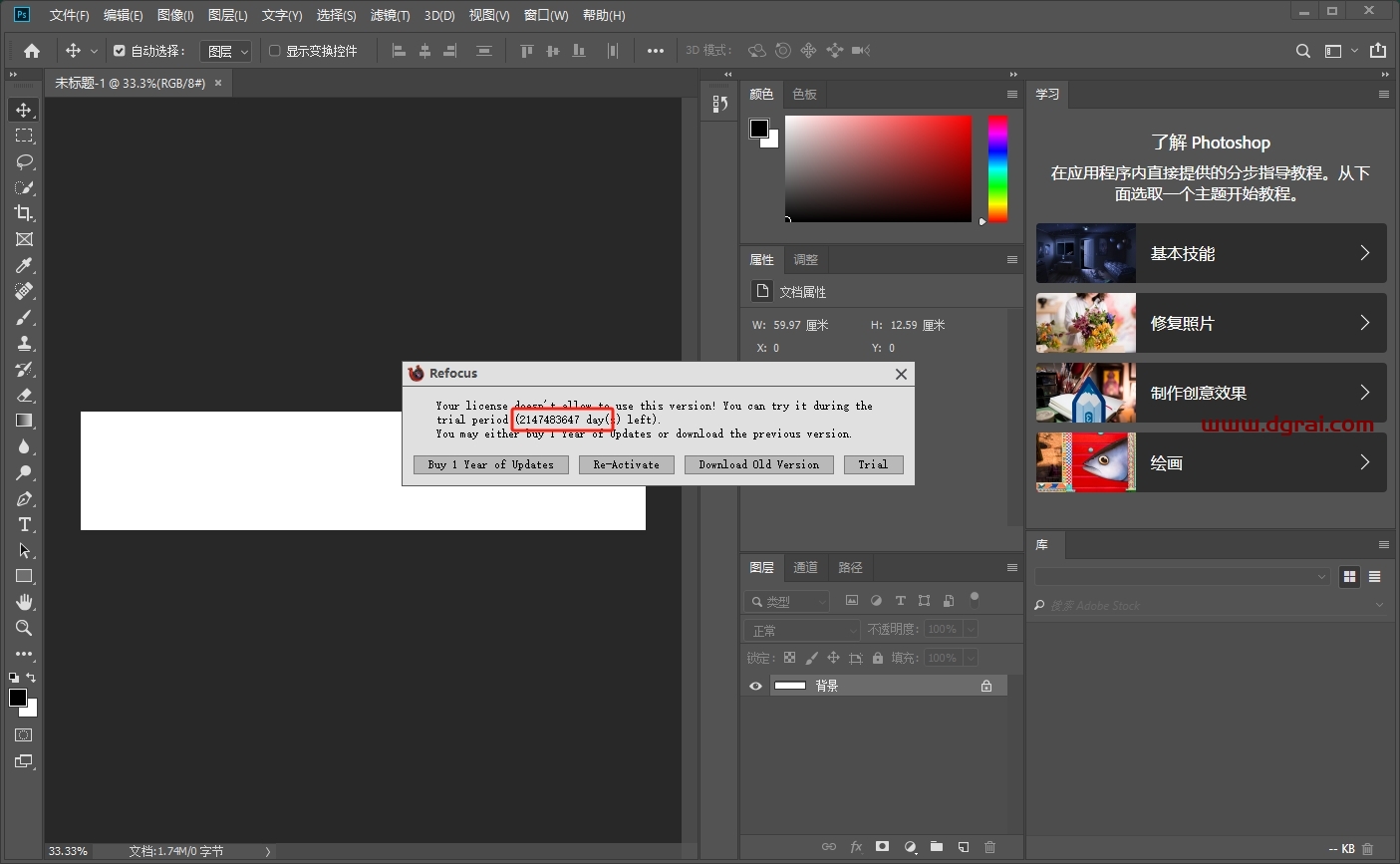The image size is (1400, 864).
Task: Toggle lock position icon in Layers
Action: coord(833,658)
